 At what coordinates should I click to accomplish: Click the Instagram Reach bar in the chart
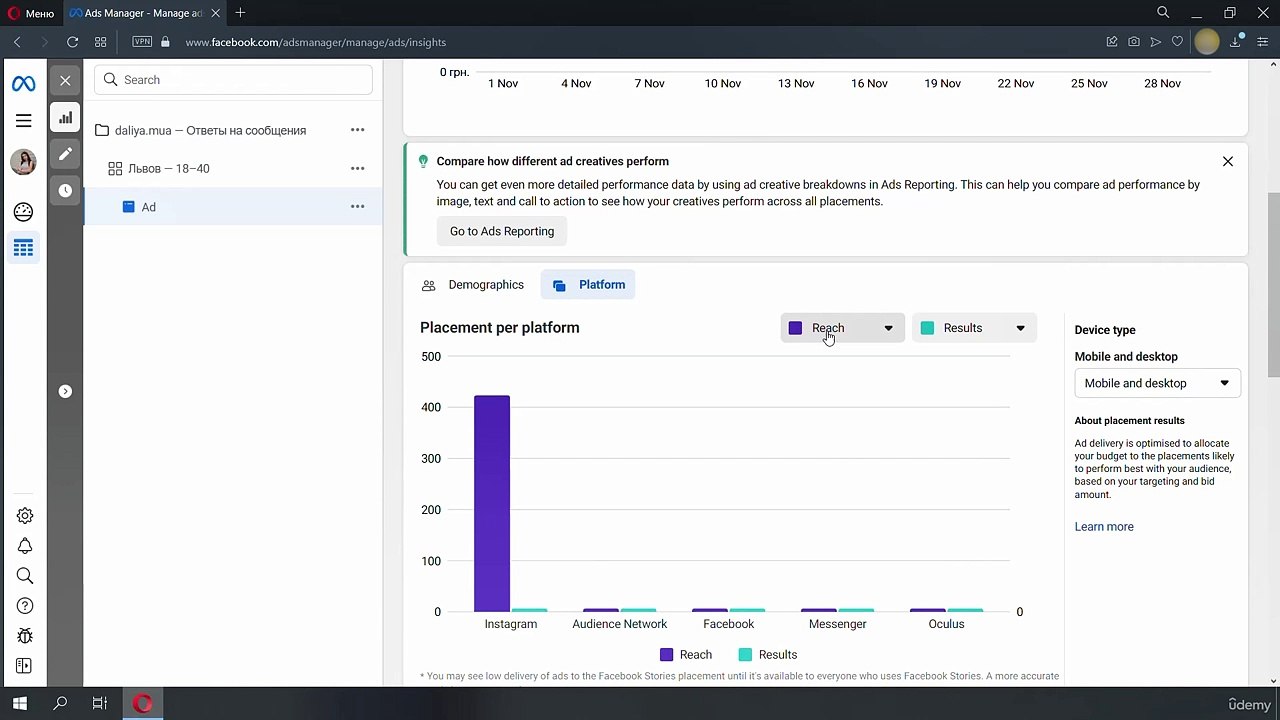(492, 504)
